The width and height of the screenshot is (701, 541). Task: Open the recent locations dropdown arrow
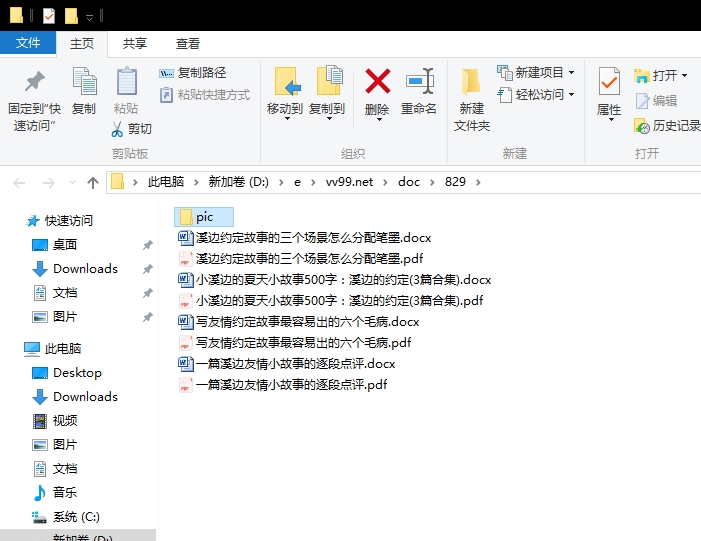[x=72, y=183]
